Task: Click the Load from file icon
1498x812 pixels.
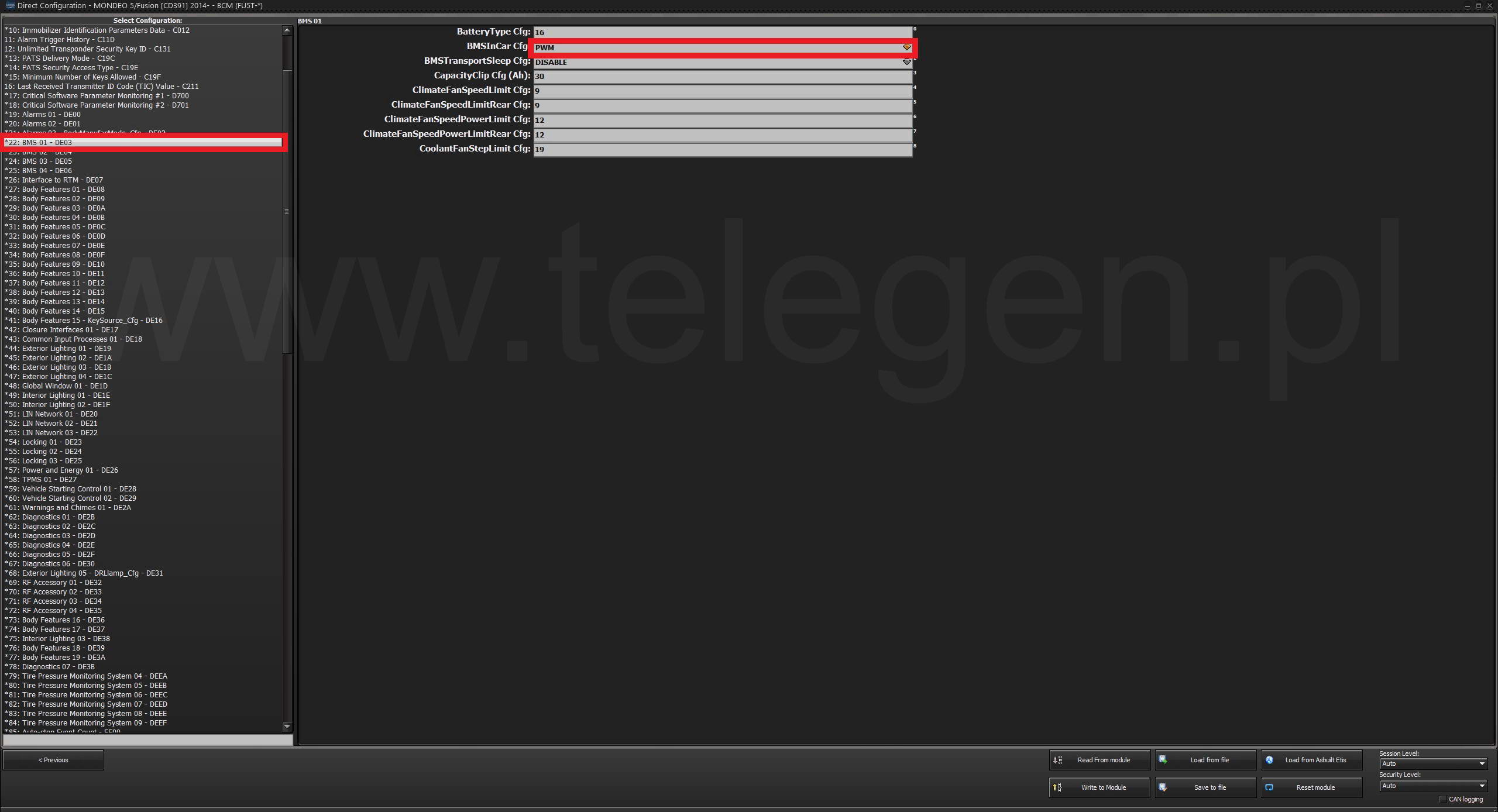Action: (x=1162, y=759)
